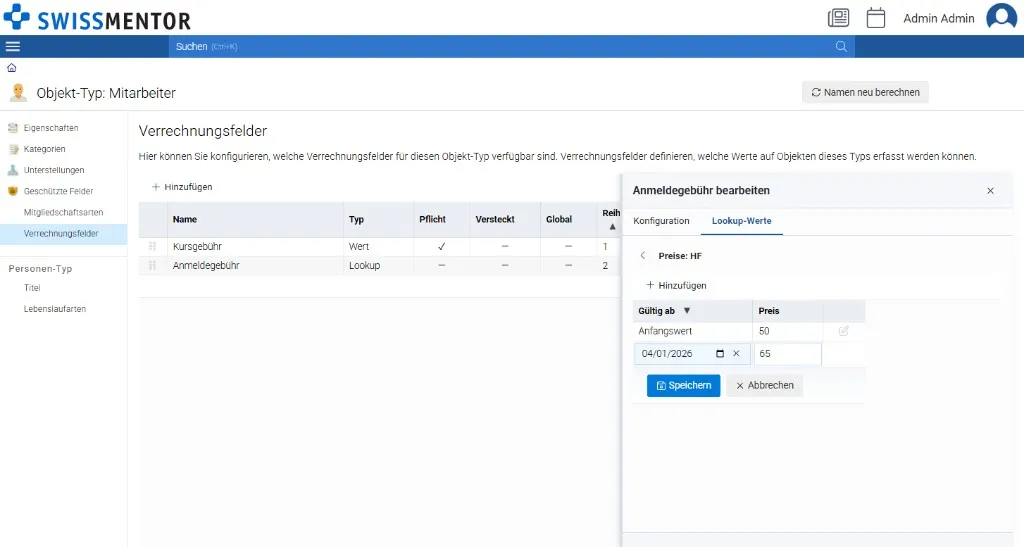Select Verrechnungsfelder in sidebar
The height and width of the screenshot is (547, 1024).
[61, 233]
